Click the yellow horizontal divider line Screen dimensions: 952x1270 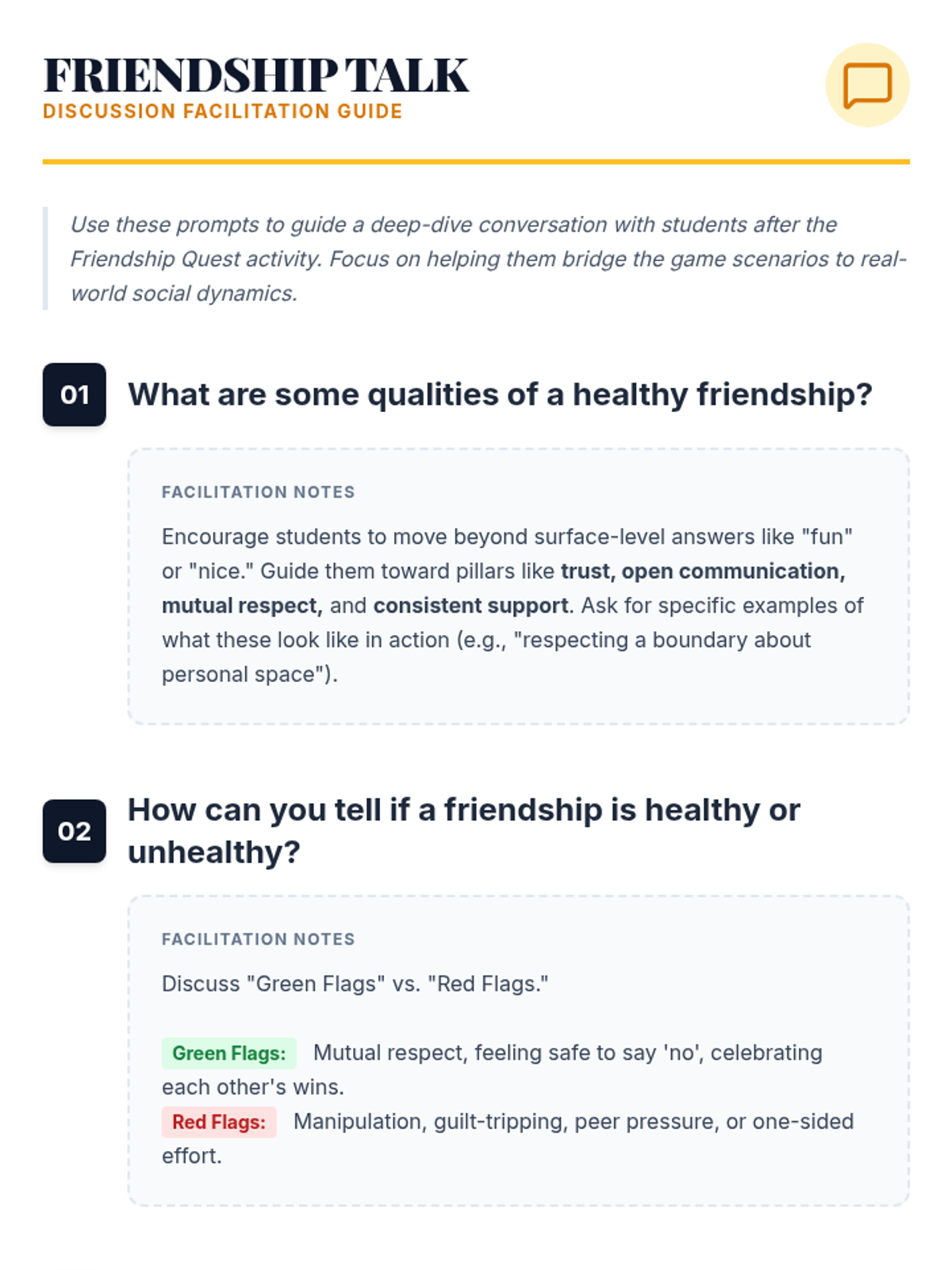[476, 162]
